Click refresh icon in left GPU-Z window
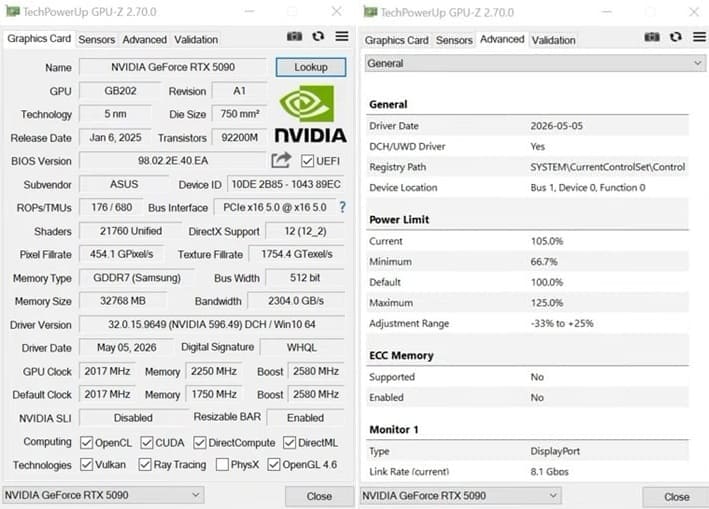The image size is (709, 509). pyautogui.click(x=318, y=36)
